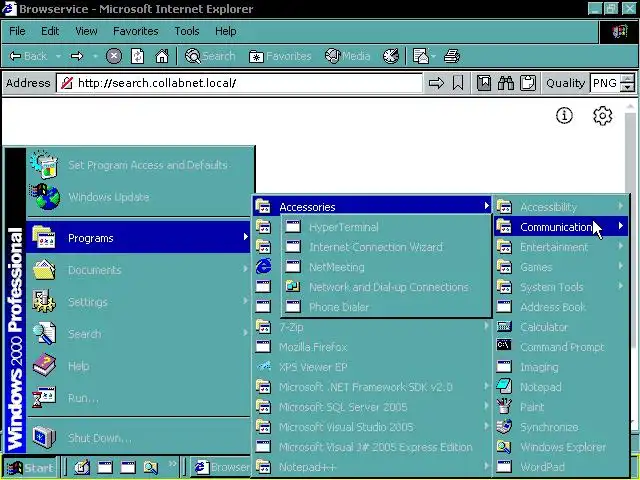Click the Browser taskbar button
The height and width of the screenshot is (480, 640).
(221, 467)
